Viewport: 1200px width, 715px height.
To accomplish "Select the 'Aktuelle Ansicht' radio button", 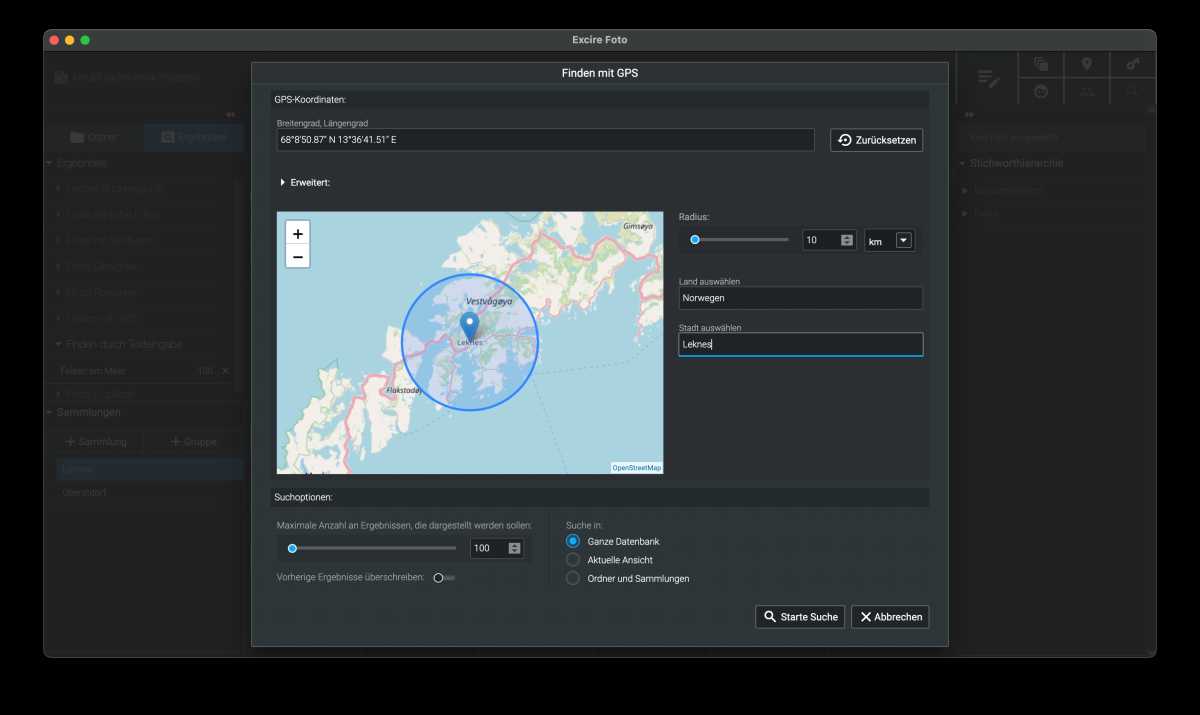I will click(573, 560).
